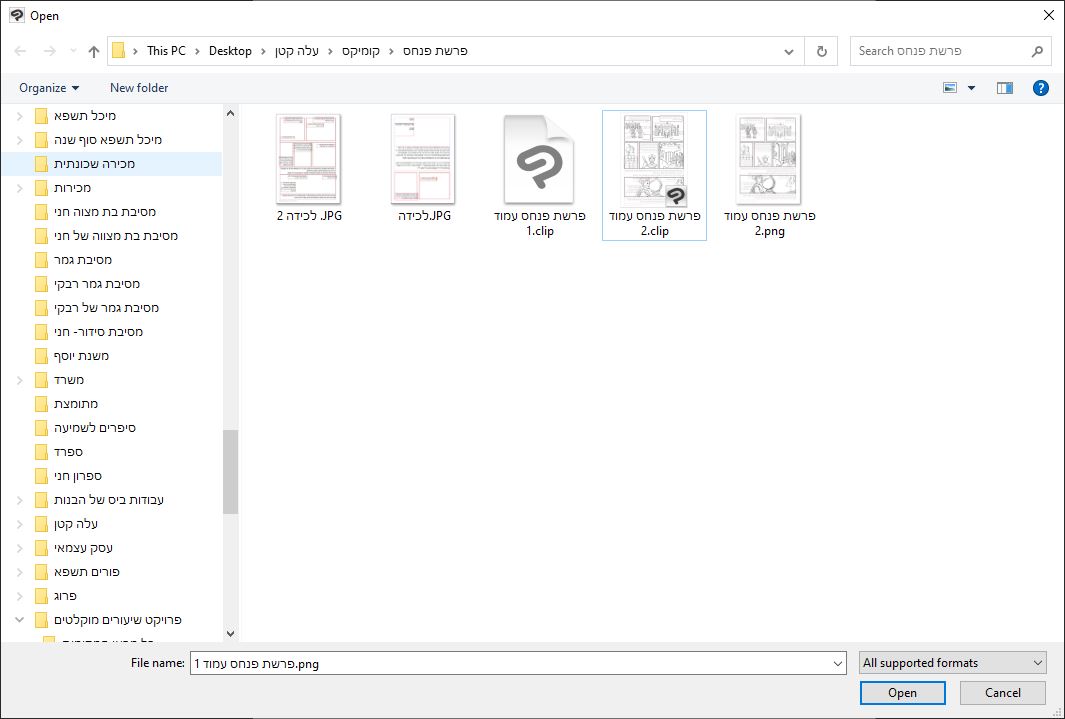Expand the עלה קטן folder in tree

click(x=20, y=524)
